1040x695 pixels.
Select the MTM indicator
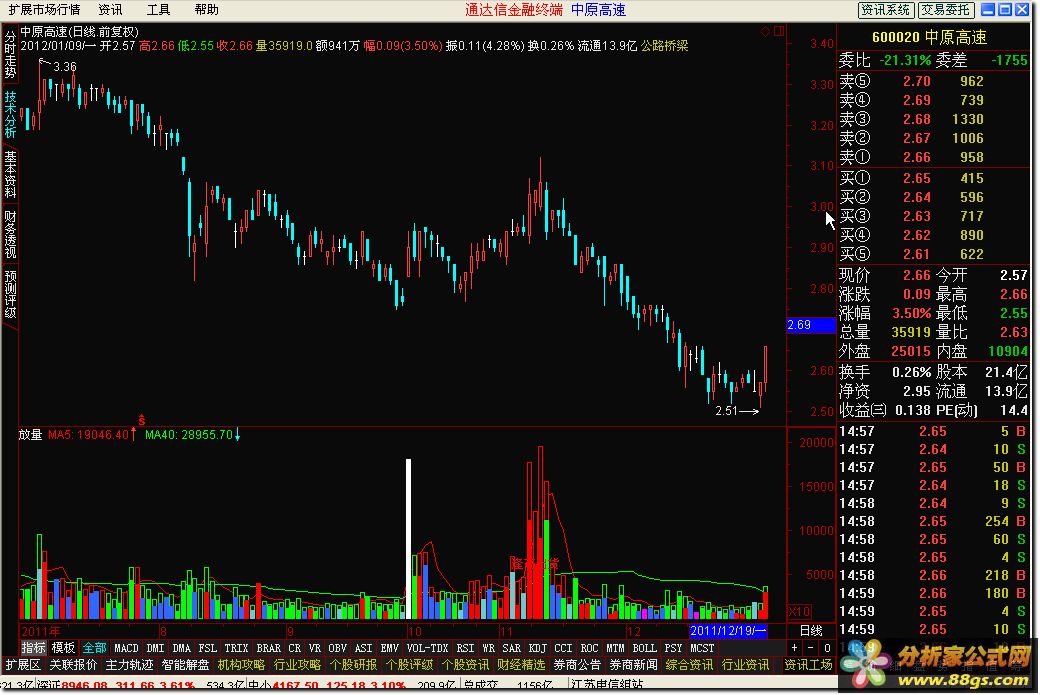coord(615,648)
